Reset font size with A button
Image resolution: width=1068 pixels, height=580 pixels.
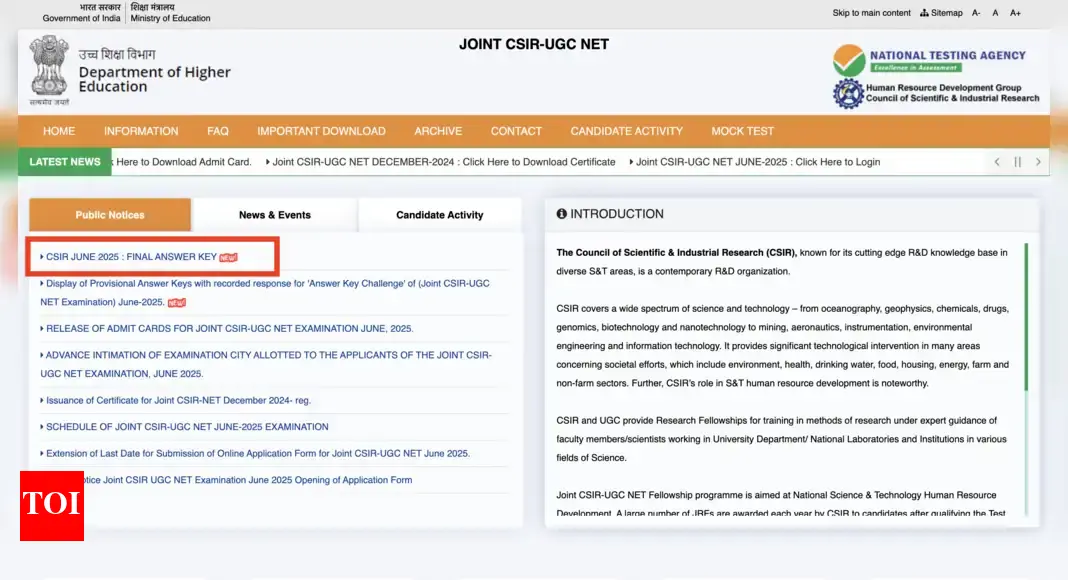click(995, 13)
